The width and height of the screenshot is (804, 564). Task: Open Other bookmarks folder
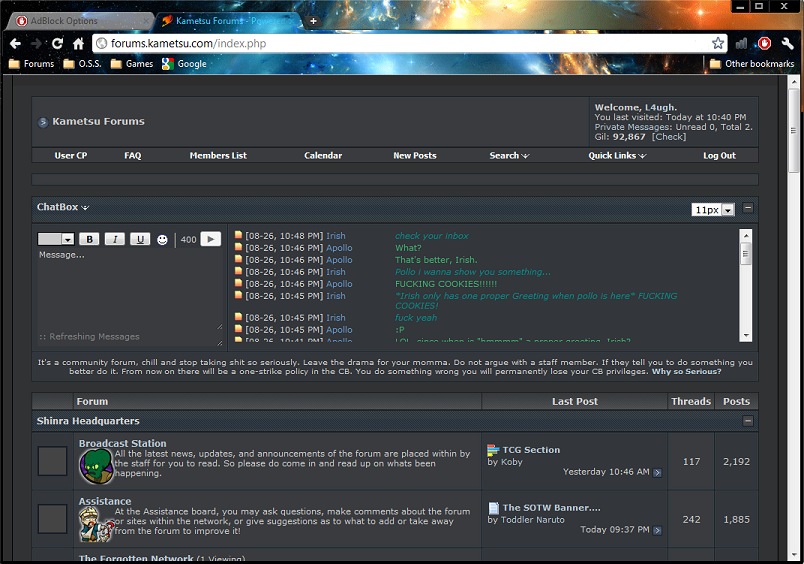pyautogui.click(x=752, y=64)
